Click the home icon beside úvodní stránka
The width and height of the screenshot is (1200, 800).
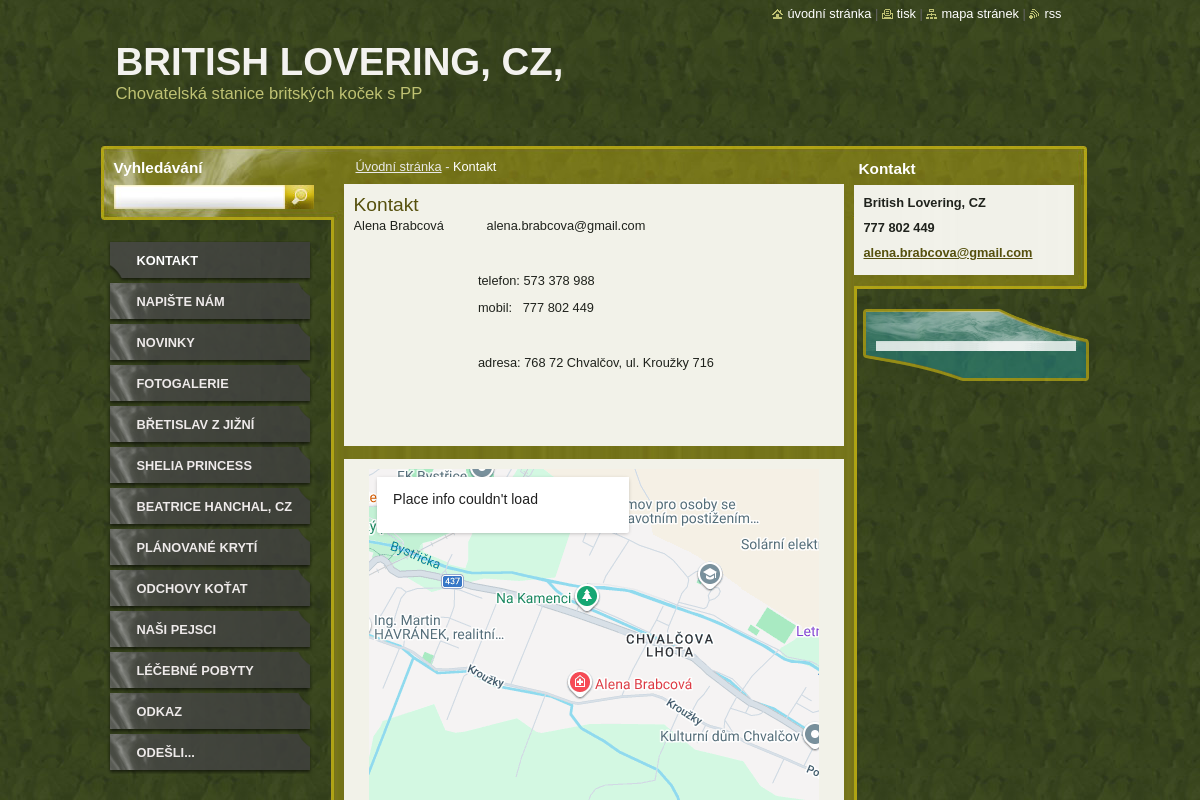click(x=777, y=14)
